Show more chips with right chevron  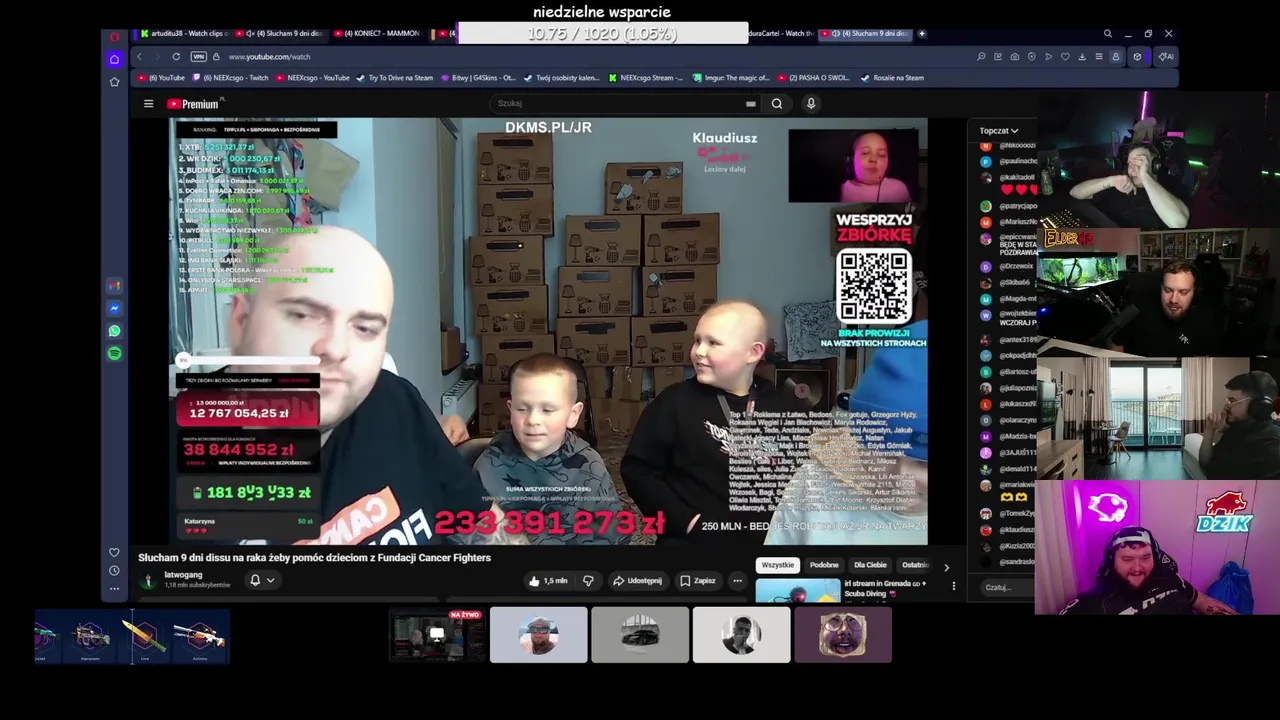point(946,567)
